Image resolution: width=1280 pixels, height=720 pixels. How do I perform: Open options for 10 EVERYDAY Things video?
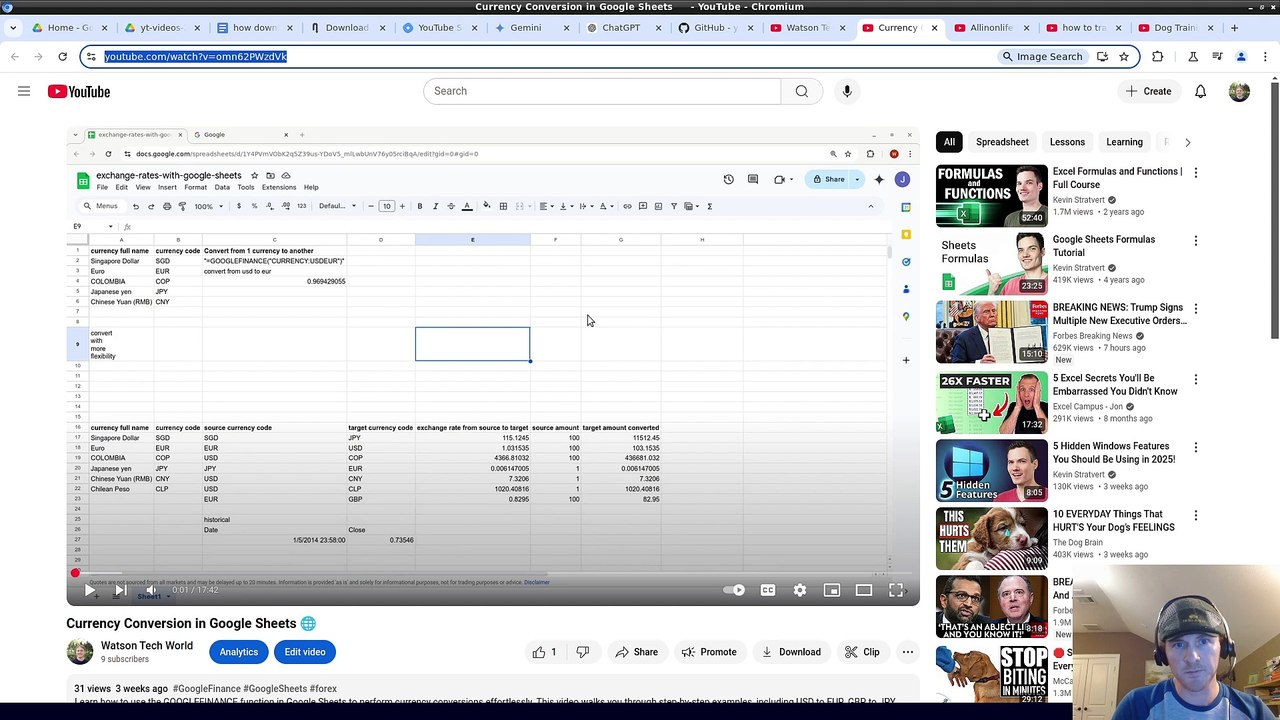pyautogui.click(x=1195, y=516)
